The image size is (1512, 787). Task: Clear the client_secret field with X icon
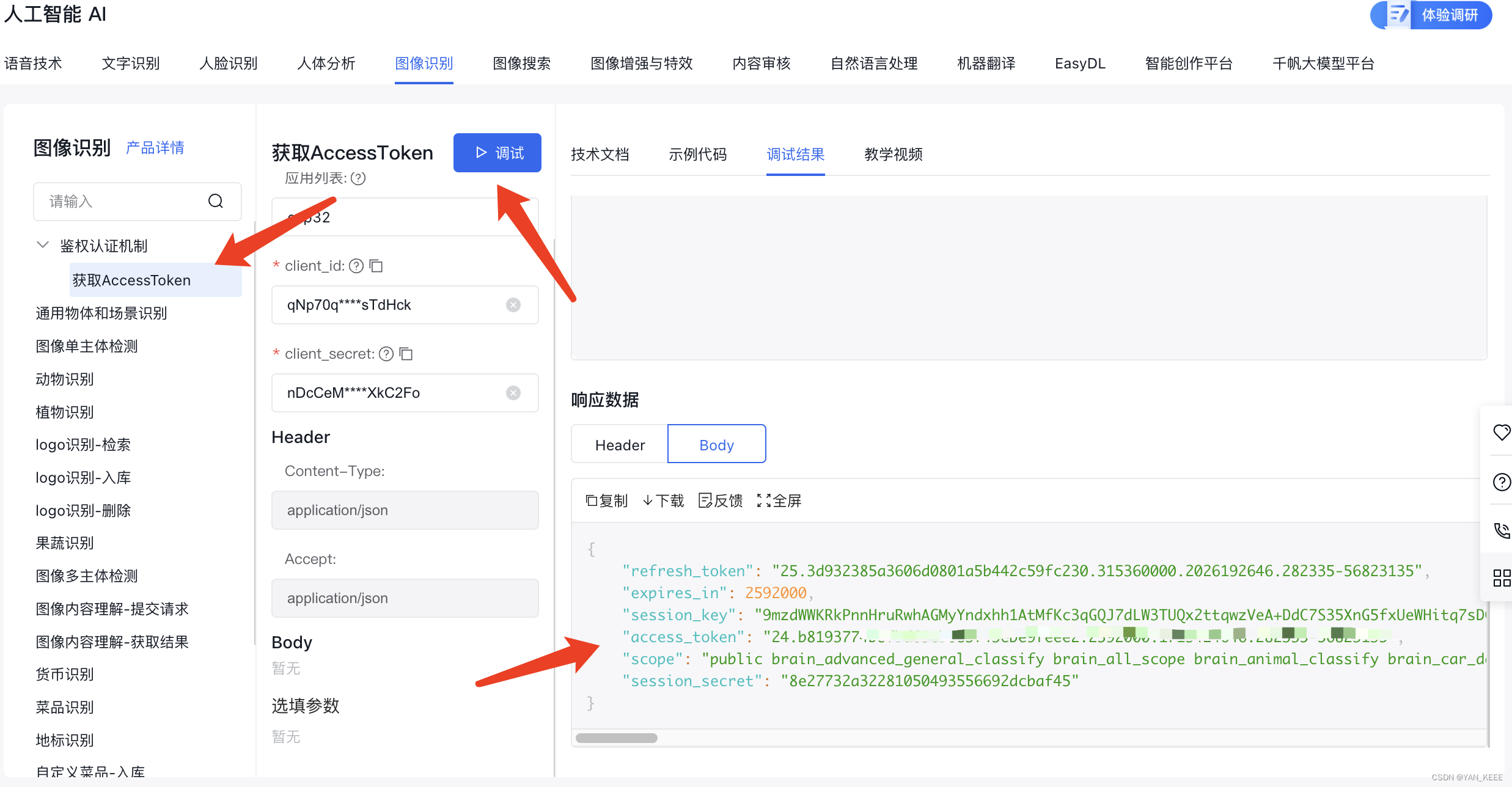tap(513, 393)
